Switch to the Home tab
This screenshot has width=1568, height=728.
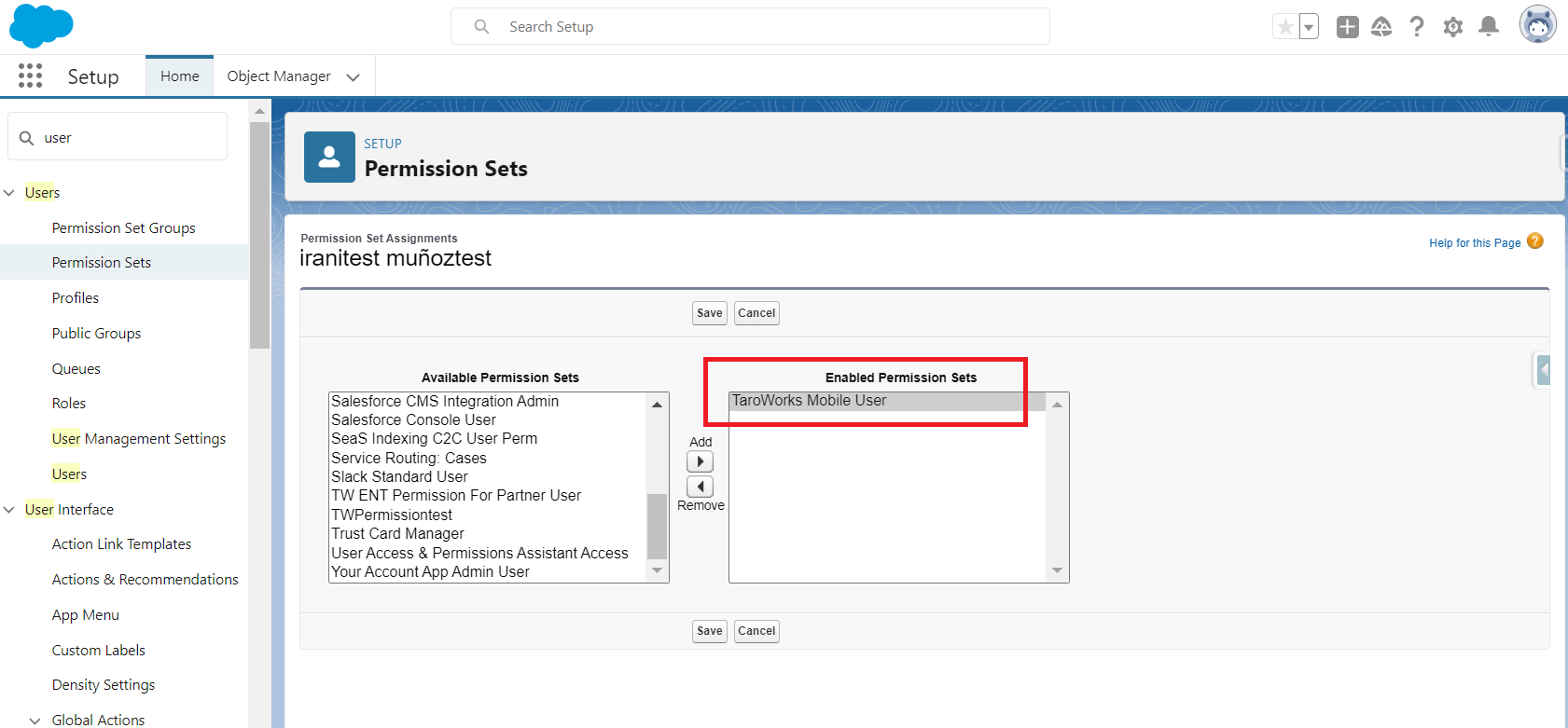click(x=179, y=76)
